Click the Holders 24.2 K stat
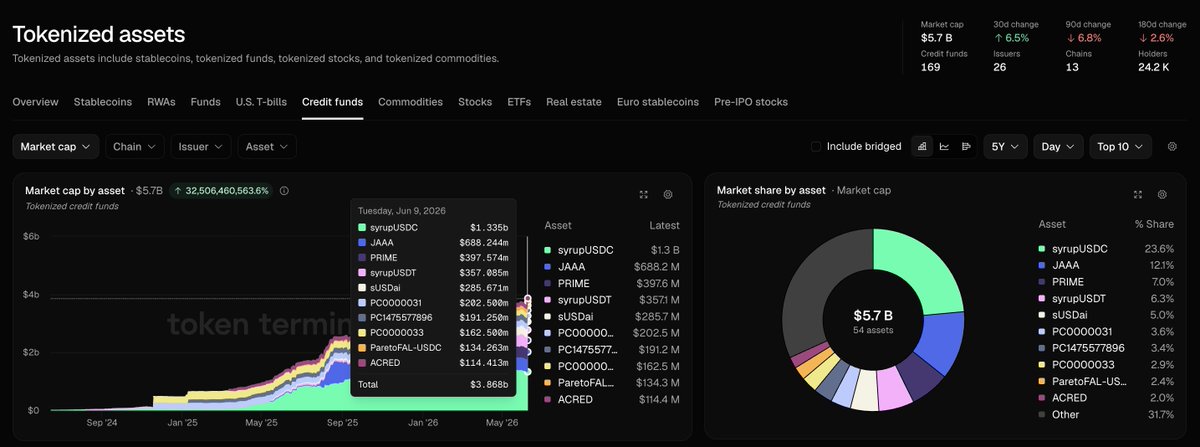This screenshot has height=447, width=1200. click(x=1154, y=61)
